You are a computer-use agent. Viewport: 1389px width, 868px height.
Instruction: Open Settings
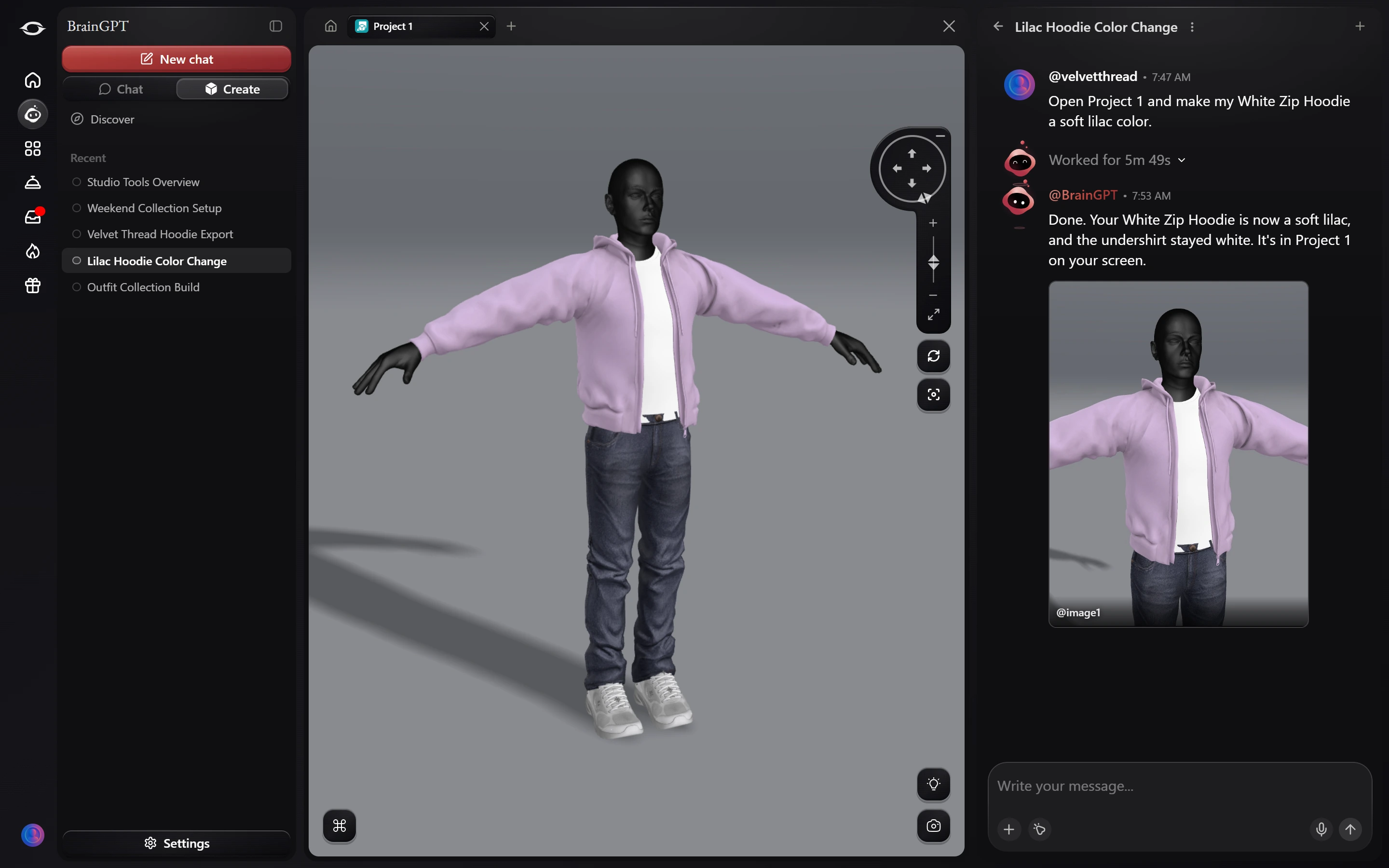tap(176, 843)
